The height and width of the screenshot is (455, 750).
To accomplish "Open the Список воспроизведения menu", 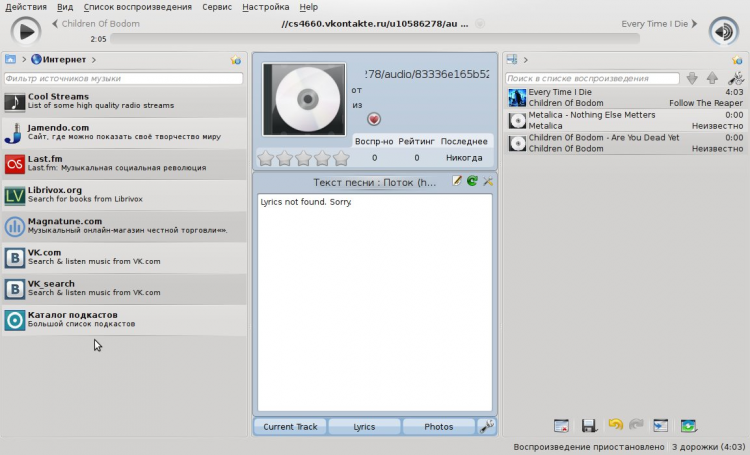I will click(x=138, y=7).
